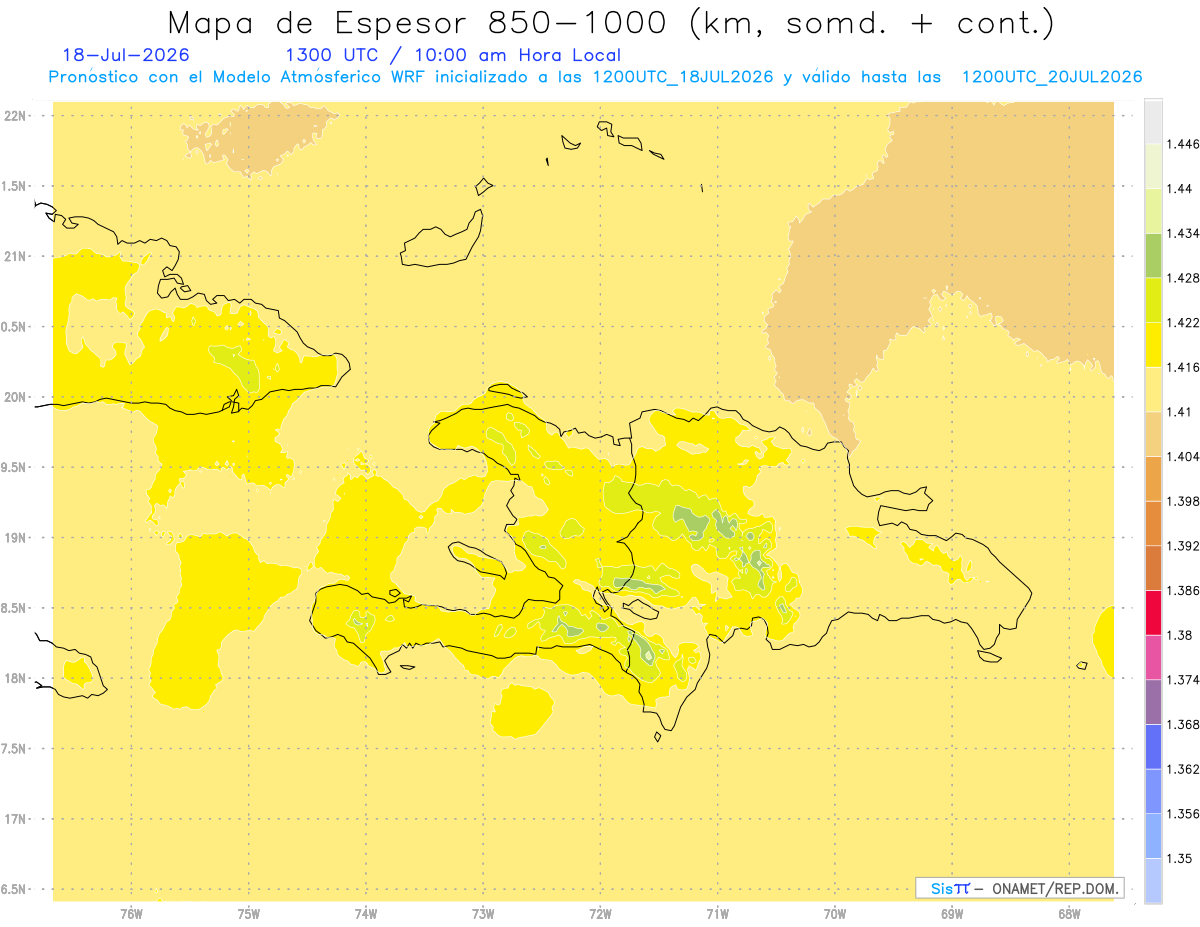This screenshot has height=927, width=1200.
Task: Click the legend value '1.416'
Action: [1183, 367]
